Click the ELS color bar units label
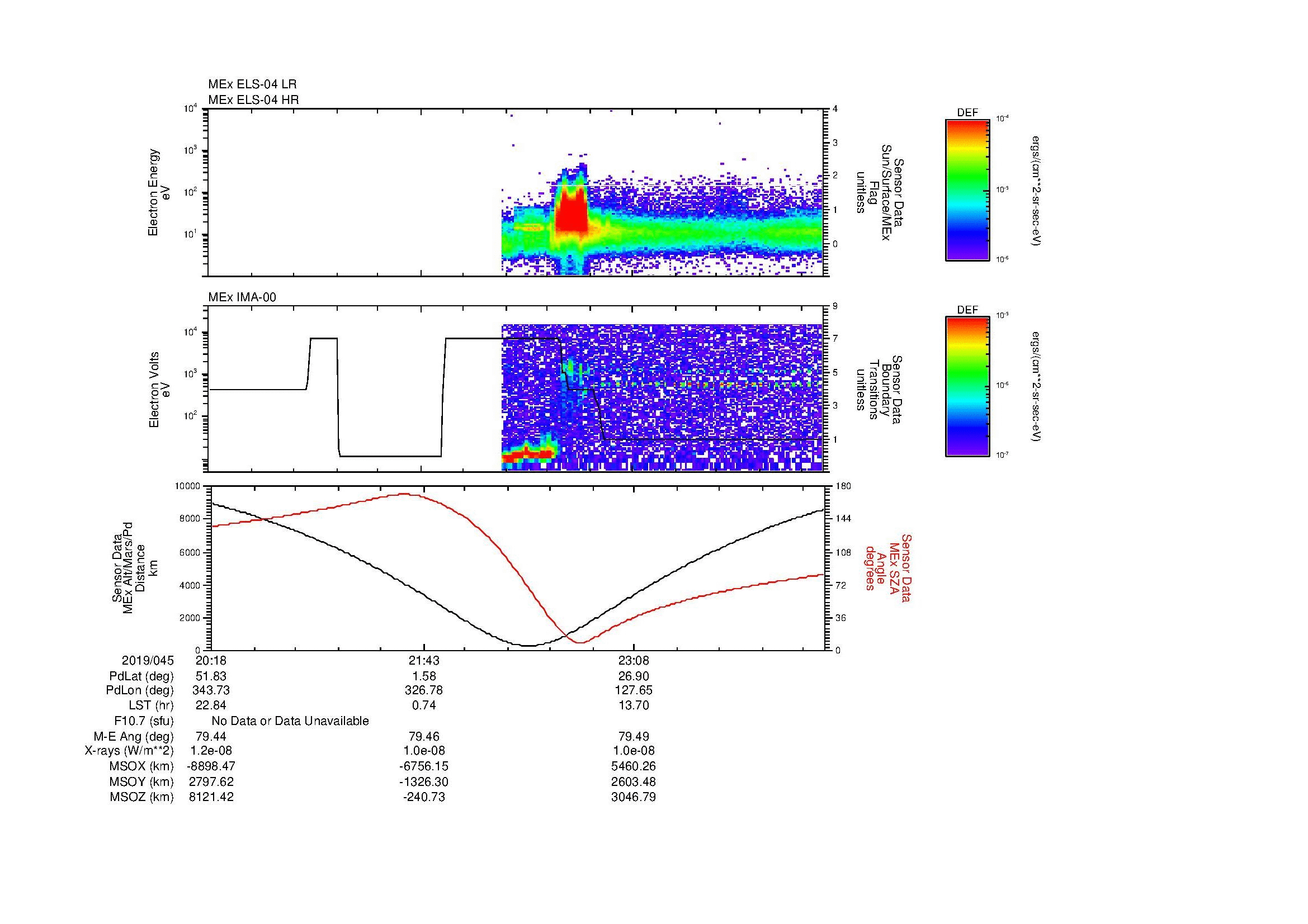This screenshot has height=924, width=1308. click(x=1036, y=191)
